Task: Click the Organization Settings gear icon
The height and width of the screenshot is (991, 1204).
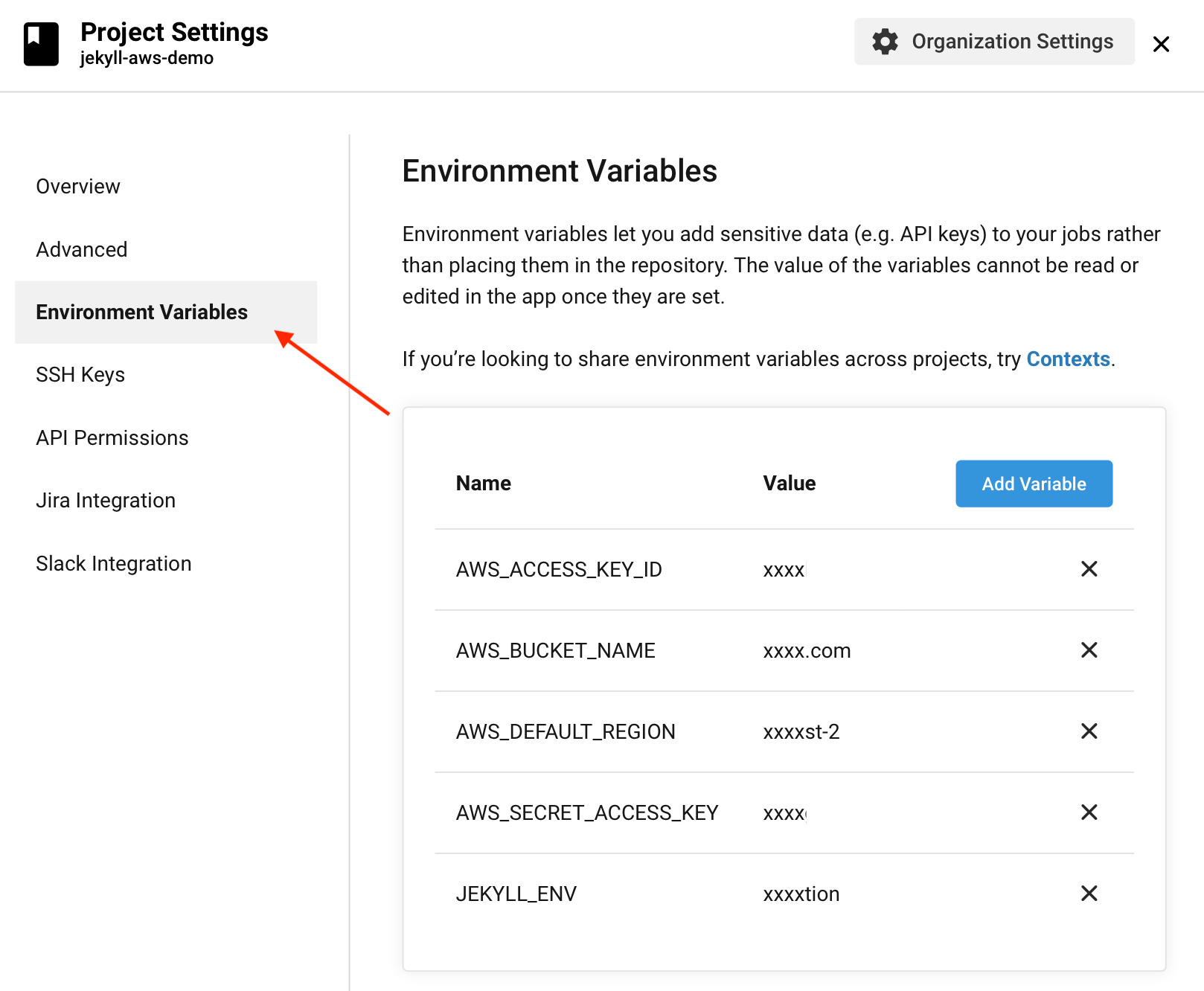Action: [885, 42]
